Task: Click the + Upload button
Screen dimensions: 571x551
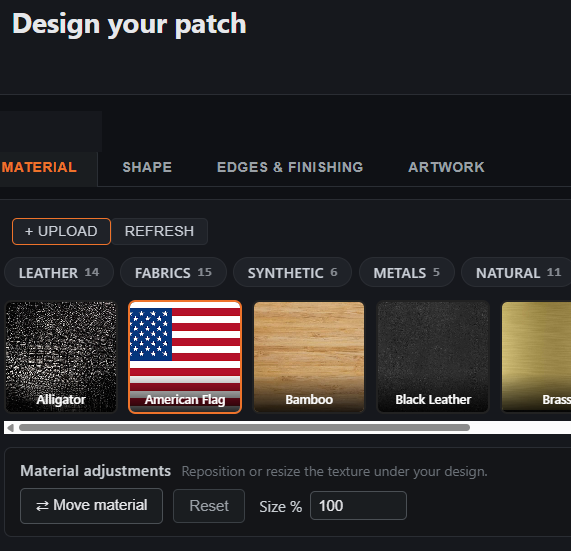Action: click(x=61, y=231)
